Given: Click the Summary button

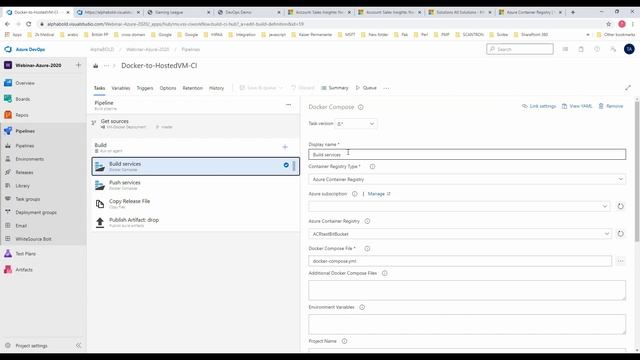Looking at the screenshot, I should (x=335, y=88).
